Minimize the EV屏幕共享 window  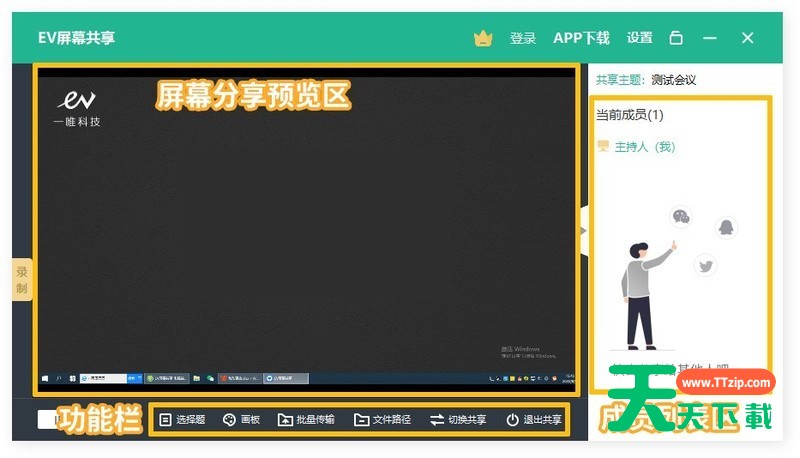pos(710,38)
